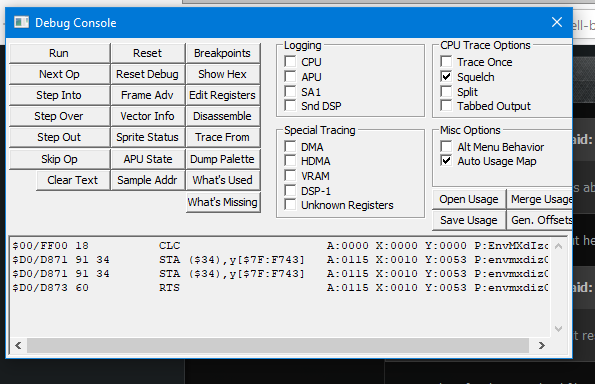This screenshot has width=595, height=384.
Task: Click the Save Usage button
Action: (469, 220)
